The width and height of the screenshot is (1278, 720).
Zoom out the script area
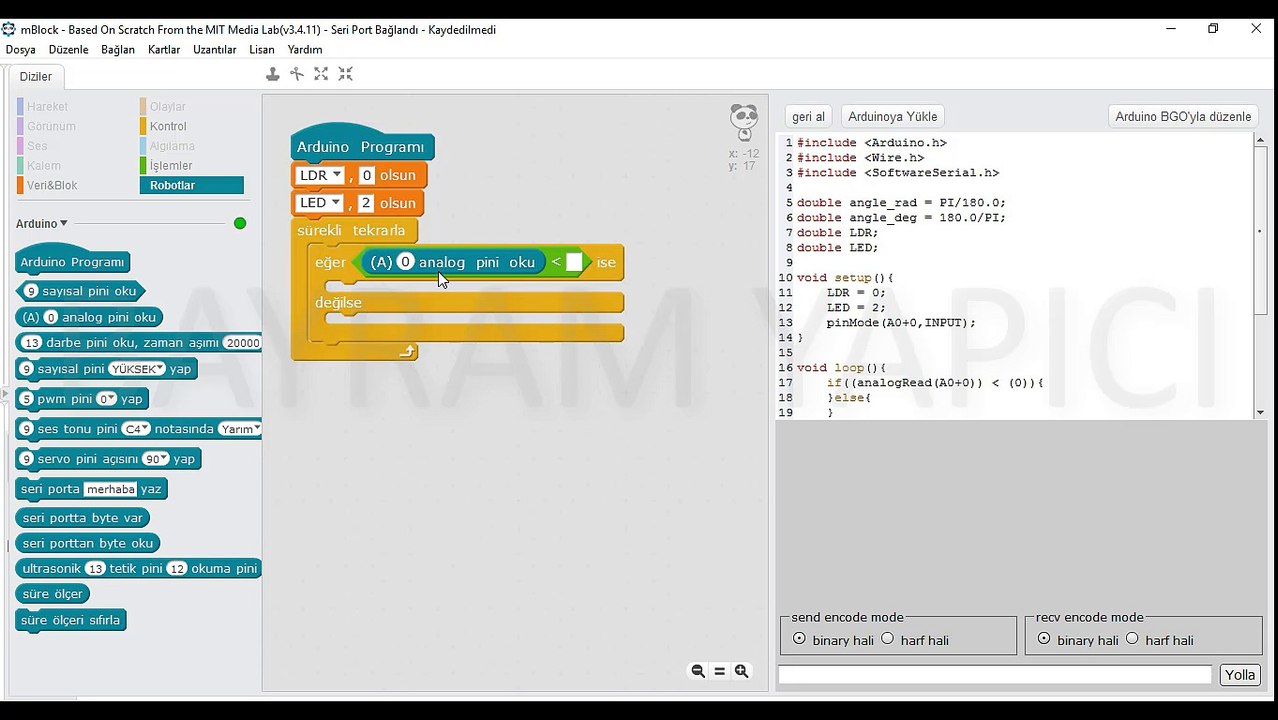tap(698, 671)
